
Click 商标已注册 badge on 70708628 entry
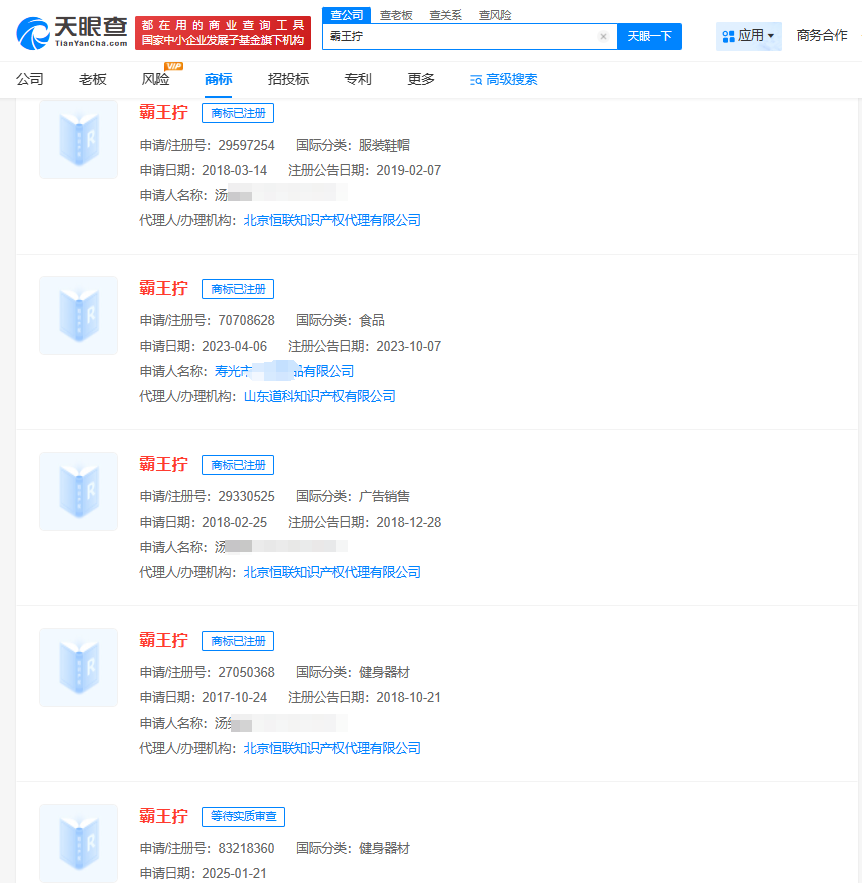(x=238, y=289)
